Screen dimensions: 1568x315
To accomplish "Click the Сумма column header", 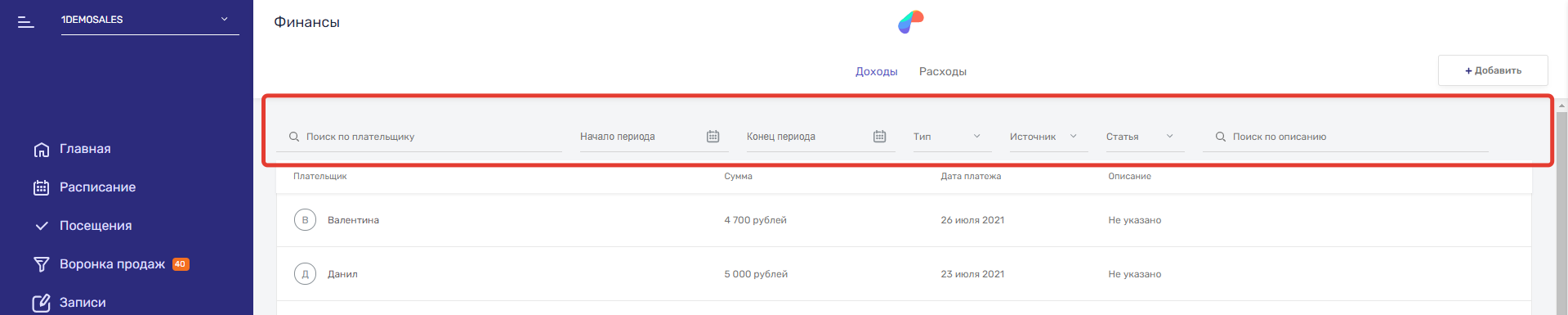I will click(x=738, y=176).
